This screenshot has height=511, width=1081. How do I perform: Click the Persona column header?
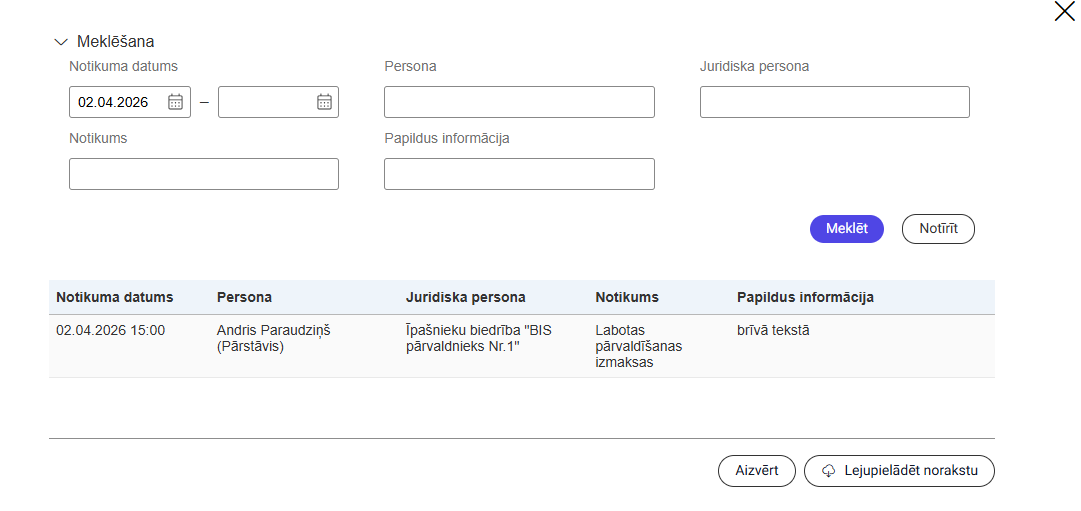(x=244, y=297)
